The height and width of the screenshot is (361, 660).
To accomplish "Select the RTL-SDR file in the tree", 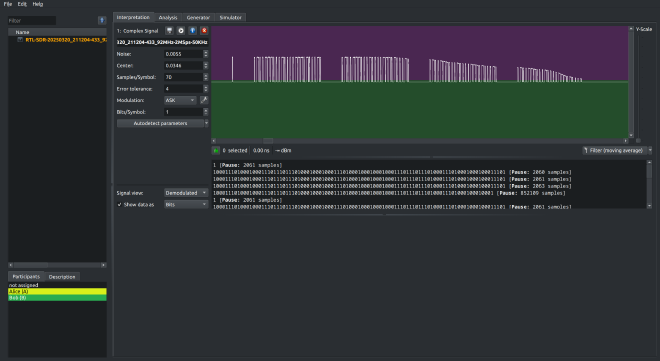I will [x=66, y=40].
